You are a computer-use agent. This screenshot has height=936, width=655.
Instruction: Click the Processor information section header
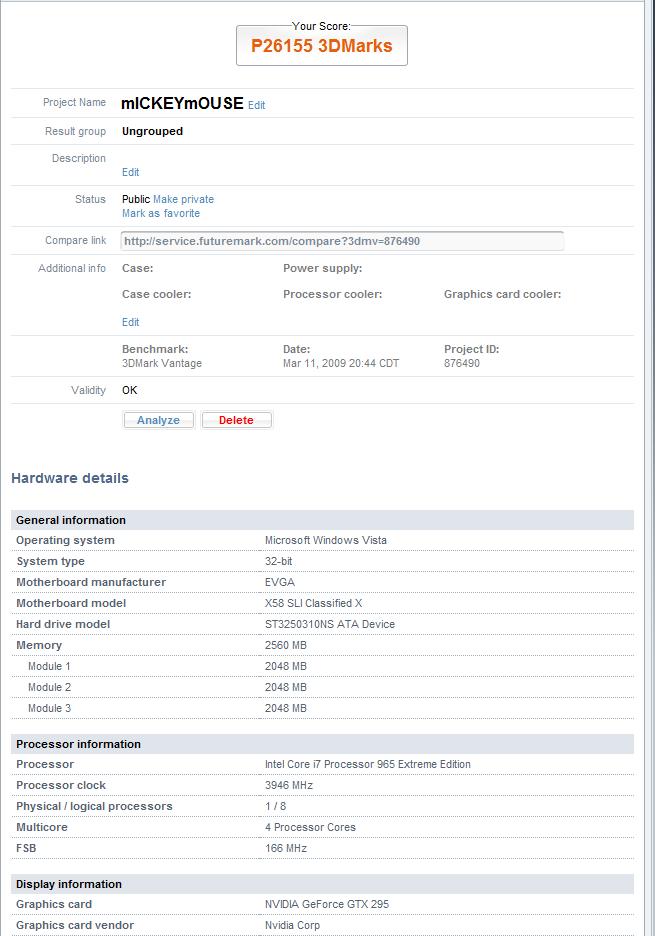322,744
